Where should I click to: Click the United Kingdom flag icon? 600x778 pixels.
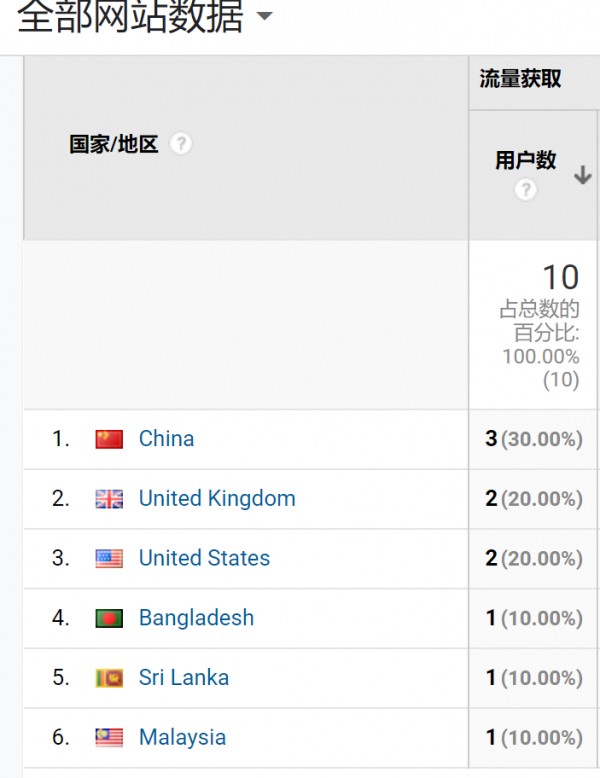[109, 499]
